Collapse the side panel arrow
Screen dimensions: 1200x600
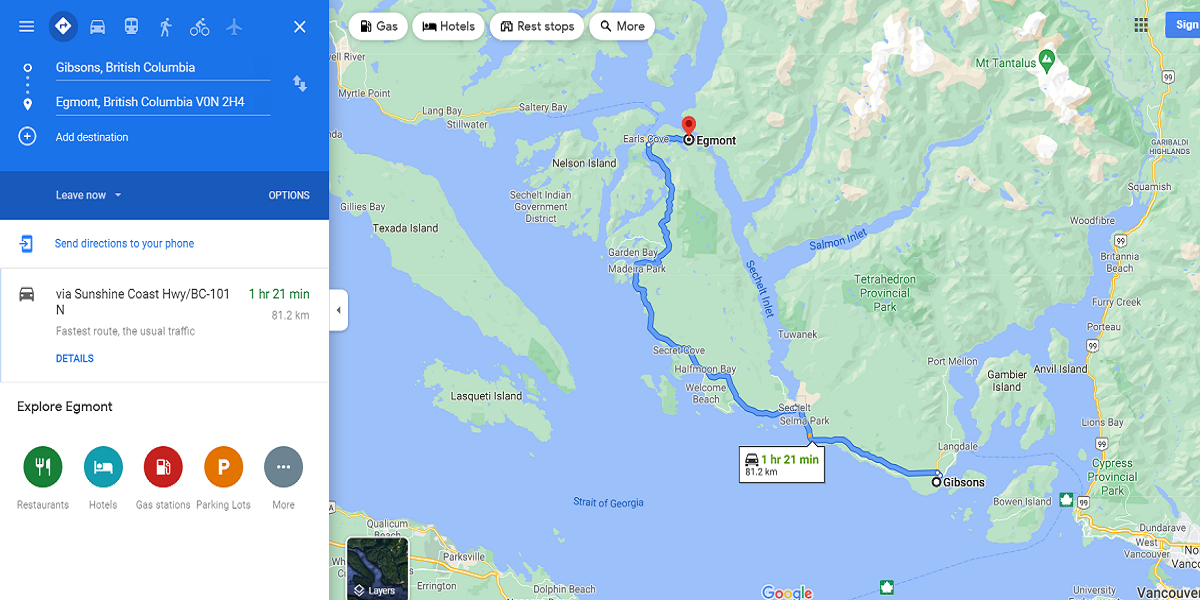(338, 310)
